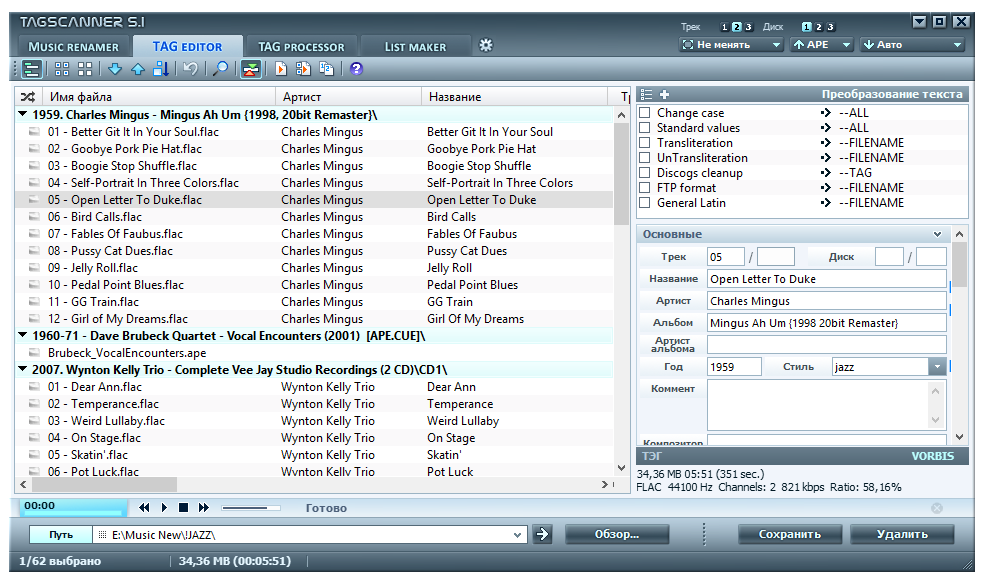Open the Авто dropdown
Screen dimensions: 985x588
pyautogui.click(x=912, y=45)
